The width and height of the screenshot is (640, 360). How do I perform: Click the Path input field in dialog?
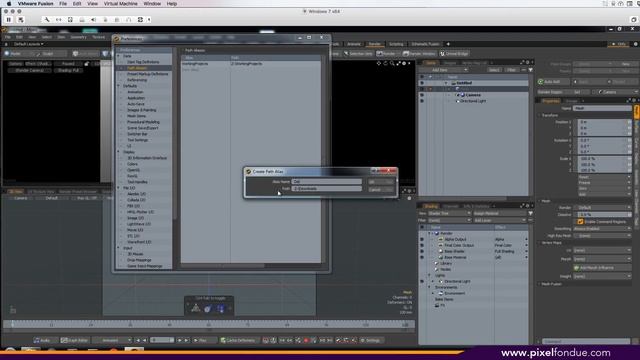(327, 189)
